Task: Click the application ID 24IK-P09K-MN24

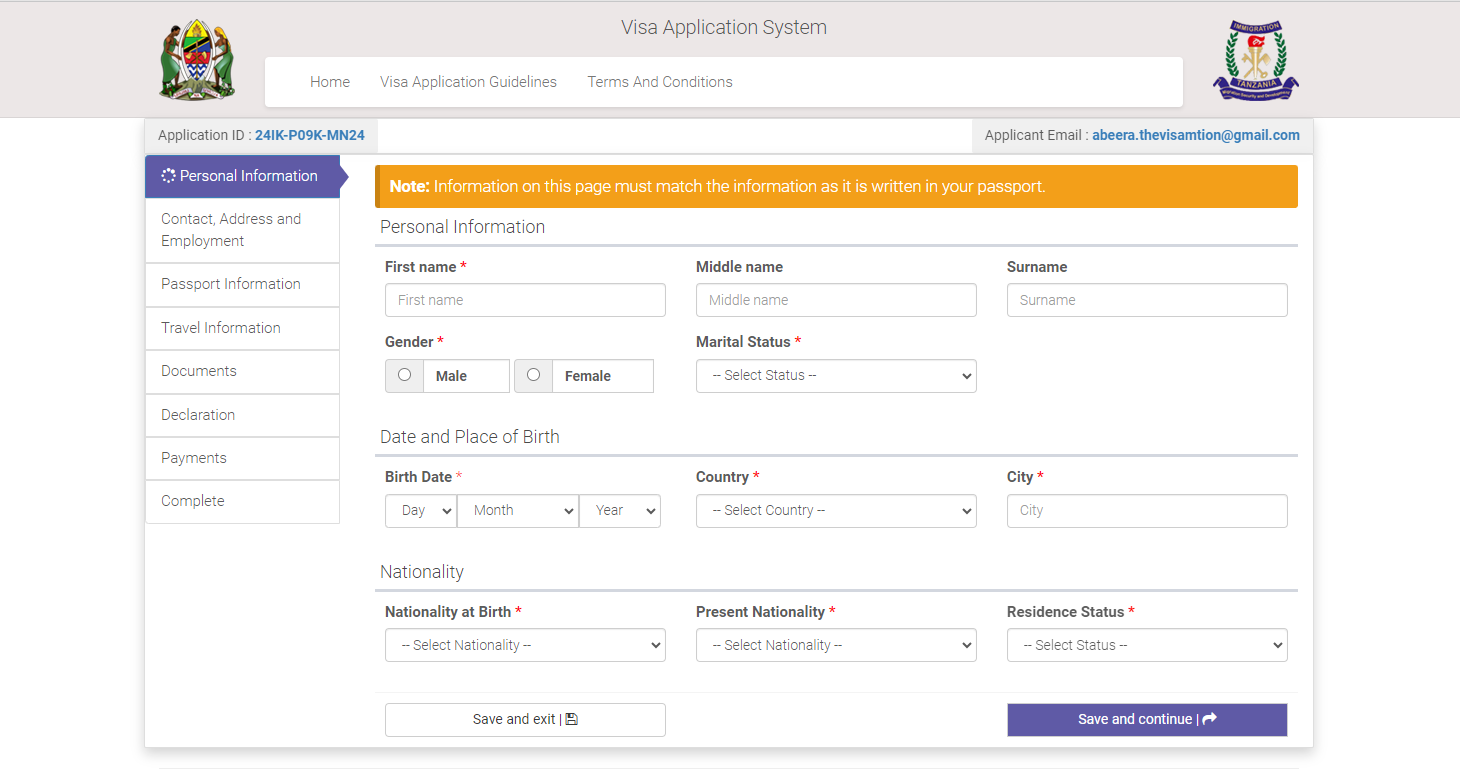Action: 310,136
